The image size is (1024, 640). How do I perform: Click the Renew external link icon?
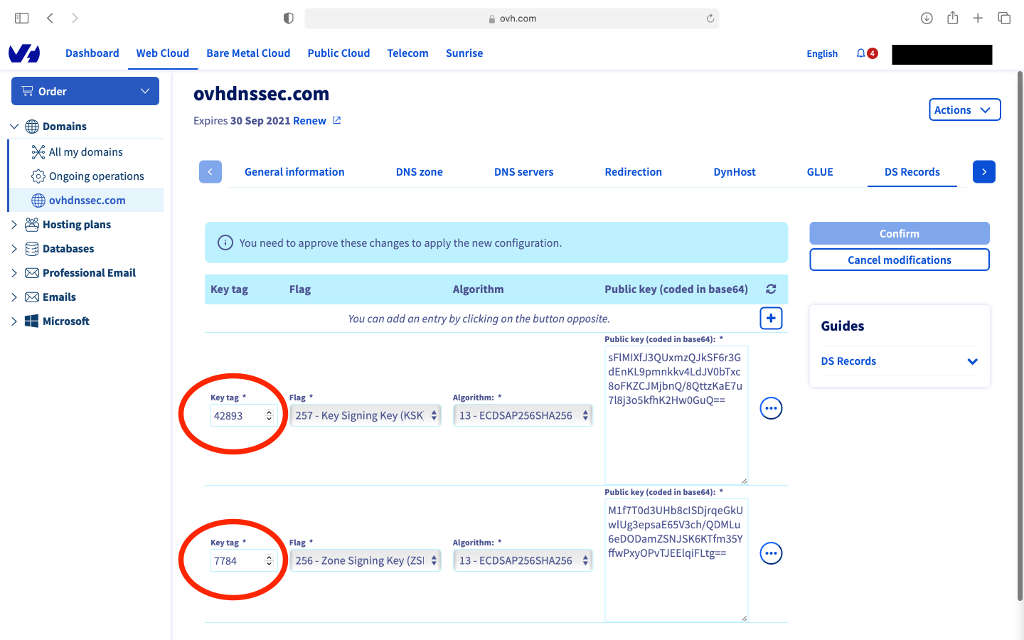pos(337,120)
